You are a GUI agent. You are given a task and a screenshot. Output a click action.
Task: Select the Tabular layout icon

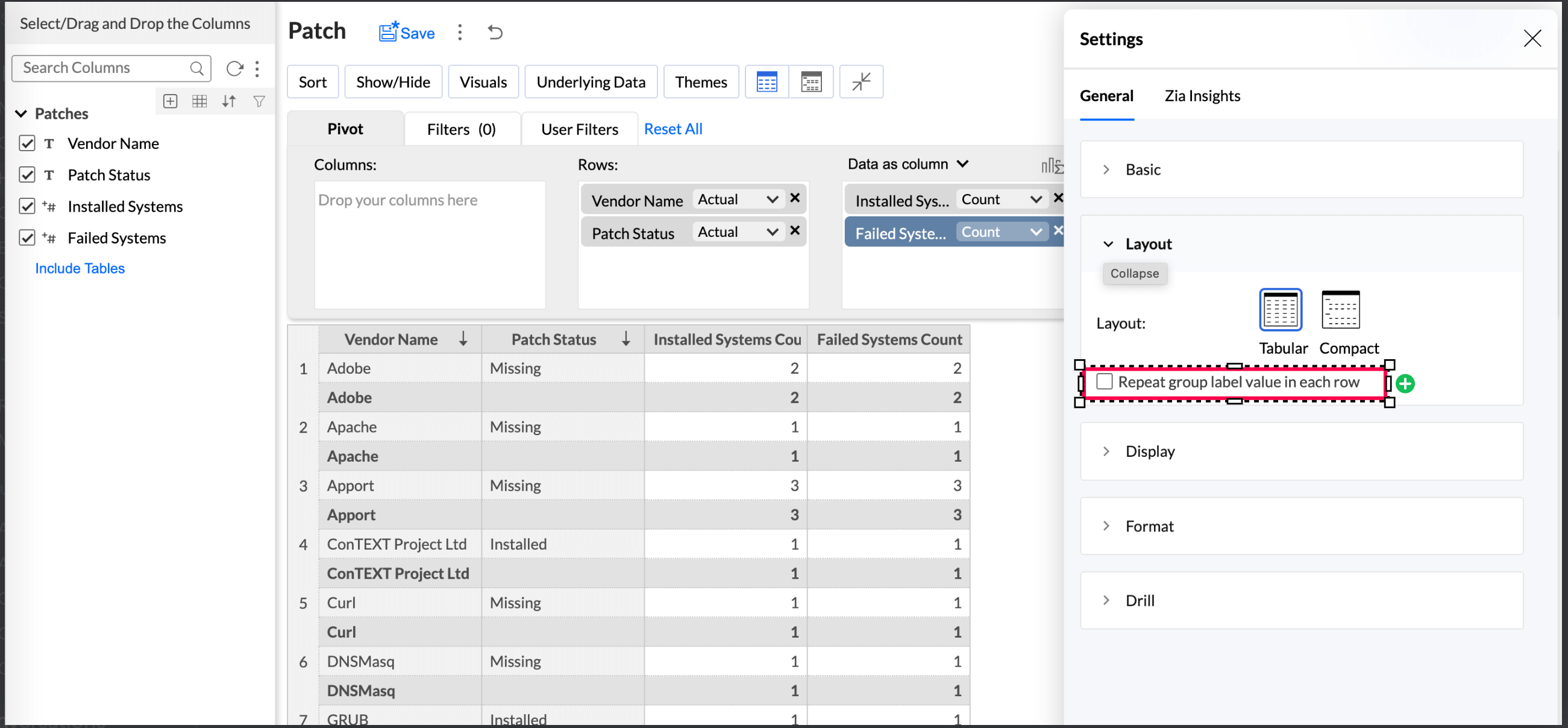coord(1279,310)
